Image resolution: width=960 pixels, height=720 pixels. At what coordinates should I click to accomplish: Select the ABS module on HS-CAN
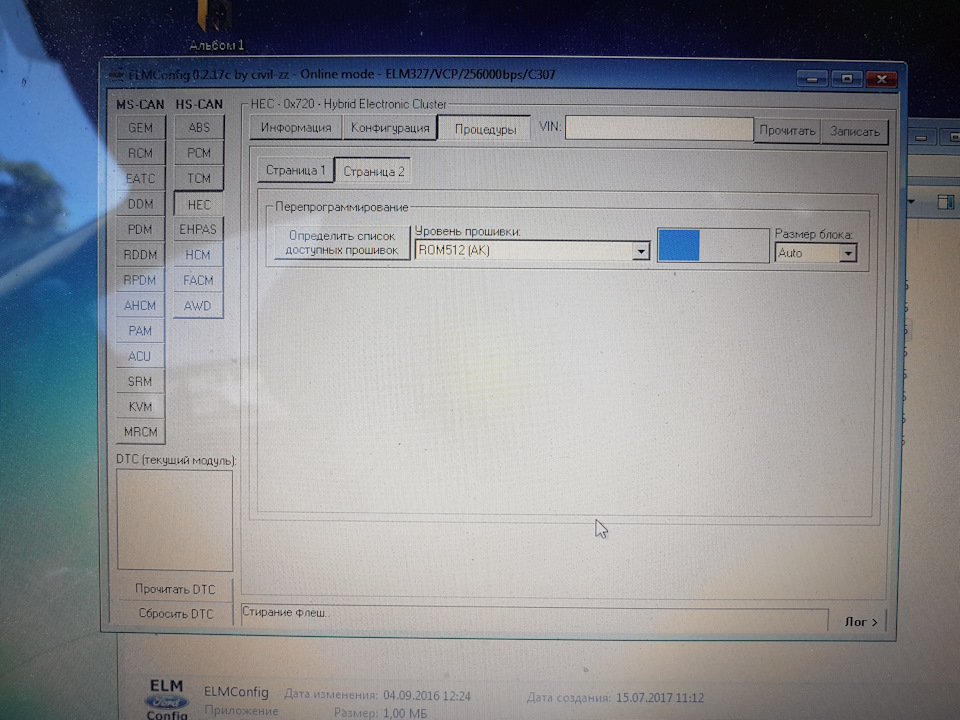(199, 128)
